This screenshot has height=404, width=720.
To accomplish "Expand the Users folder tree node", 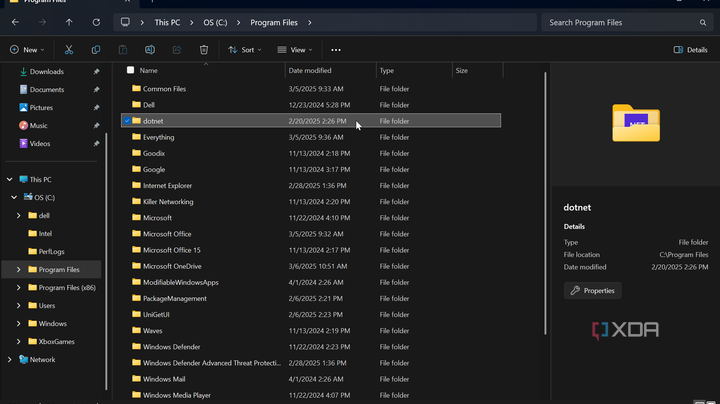I will pyautogui.click(x=18, y=305).
